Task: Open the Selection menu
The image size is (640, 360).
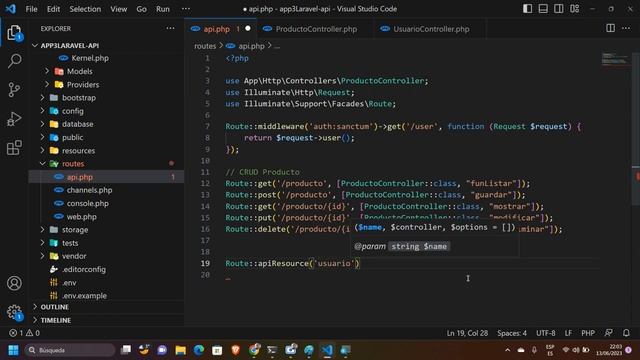Action: tap(85, 9)
